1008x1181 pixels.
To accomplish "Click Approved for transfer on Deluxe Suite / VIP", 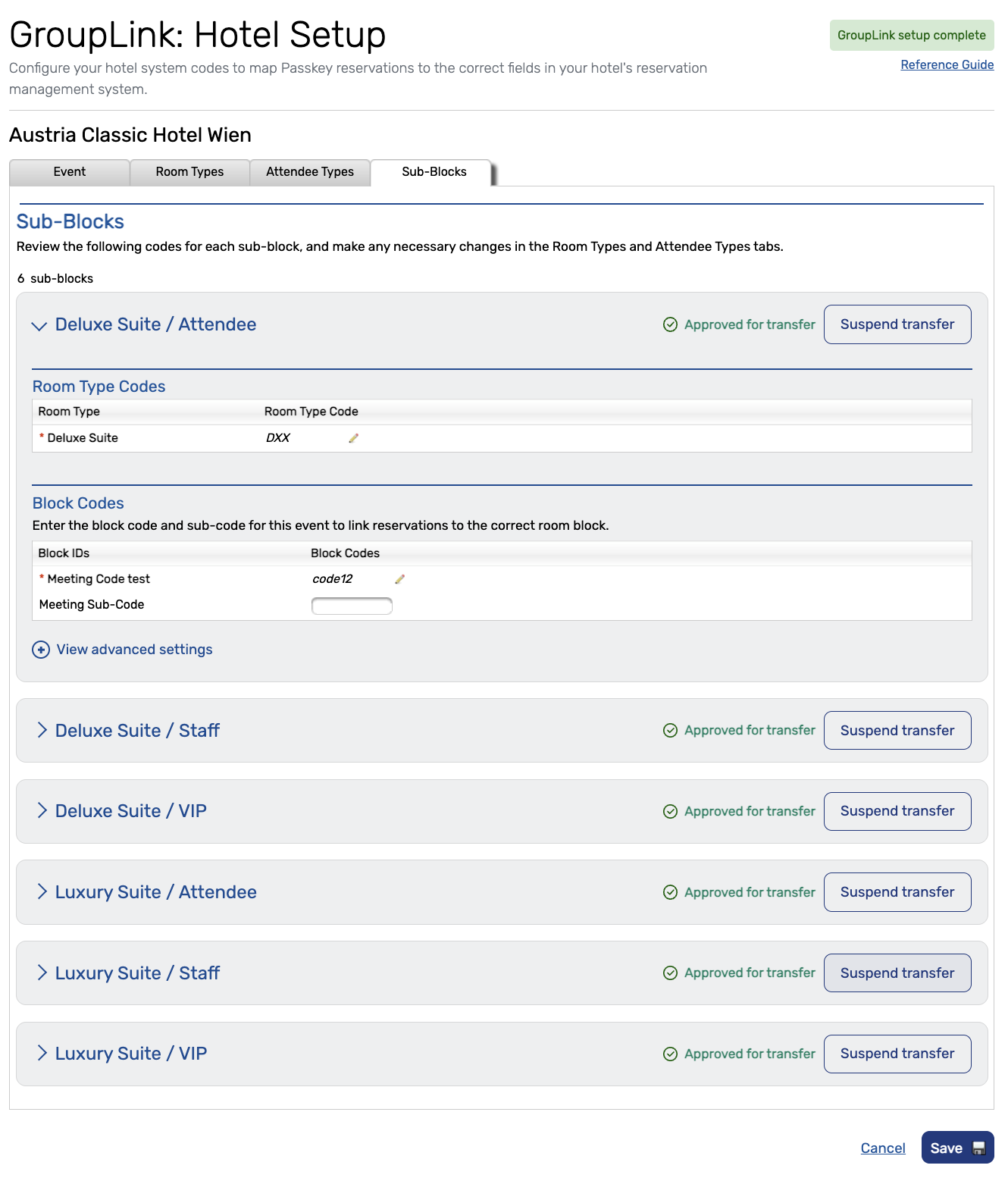I will [750, 811].
